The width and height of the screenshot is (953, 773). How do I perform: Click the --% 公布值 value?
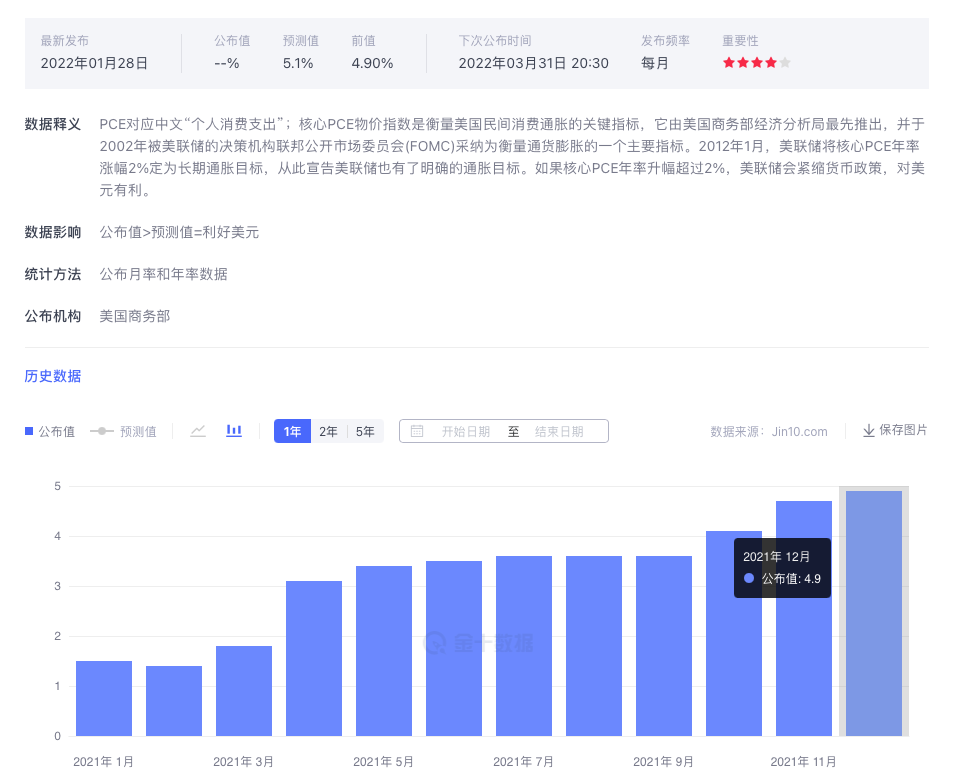[x=227, y=63]
